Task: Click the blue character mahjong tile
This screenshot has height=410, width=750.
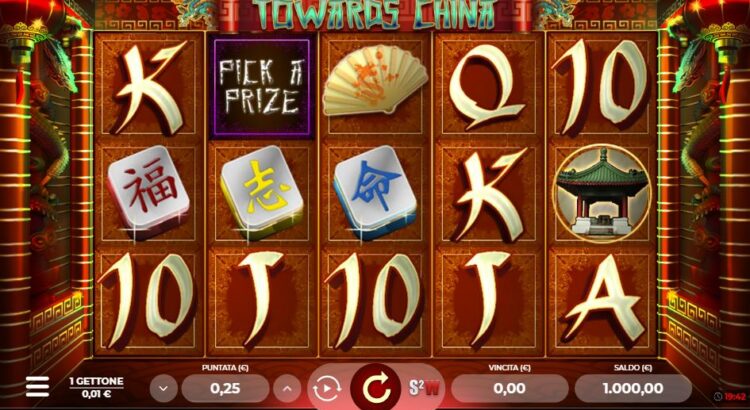Action: [x=375, y=192]
